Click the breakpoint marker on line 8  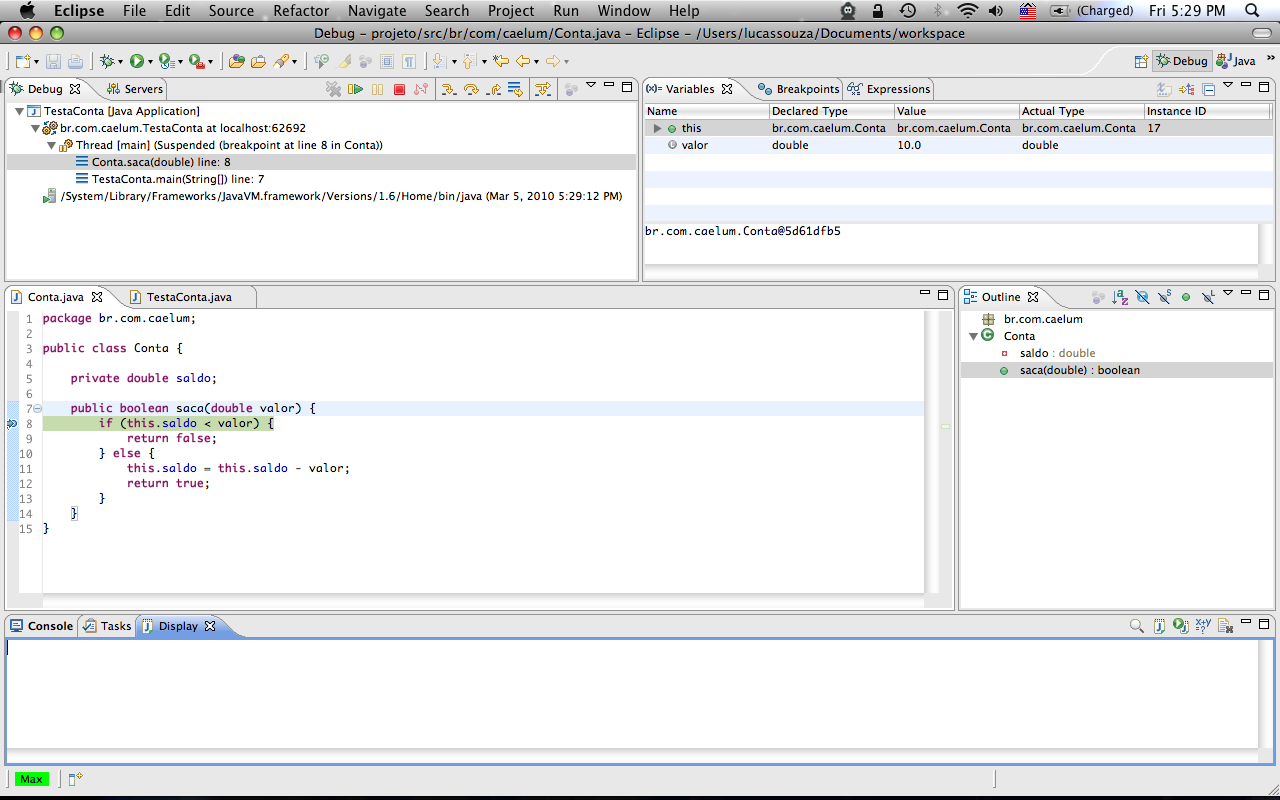coord(12,424)
